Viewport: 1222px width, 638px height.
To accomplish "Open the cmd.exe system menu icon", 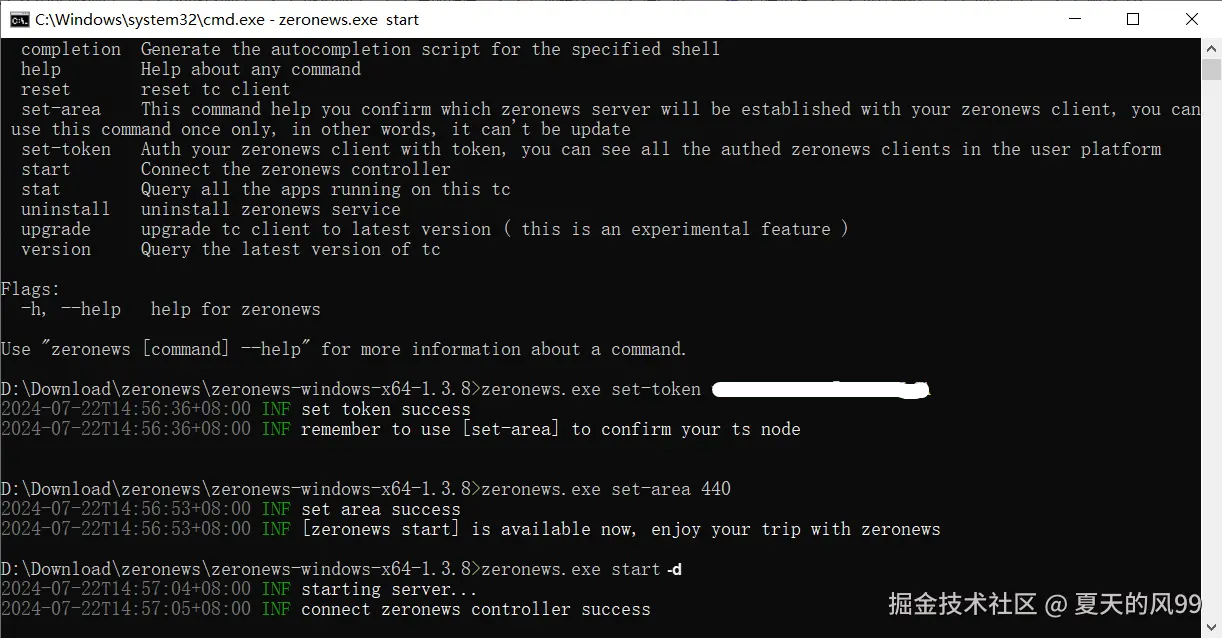I will pyautogui.click(x=19, y=19).
